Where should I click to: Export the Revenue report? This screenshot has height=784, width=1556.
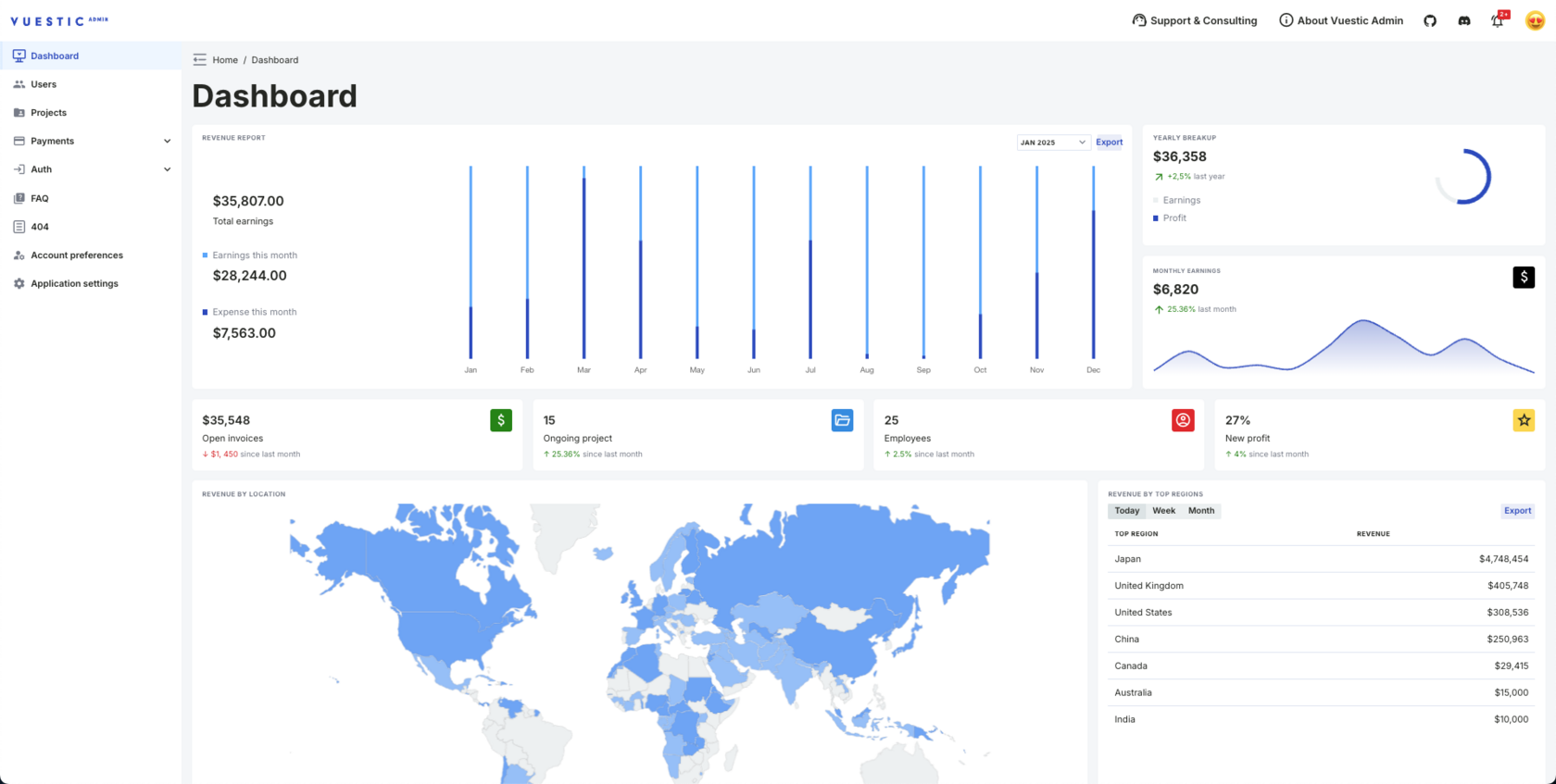pos(1109,143)
